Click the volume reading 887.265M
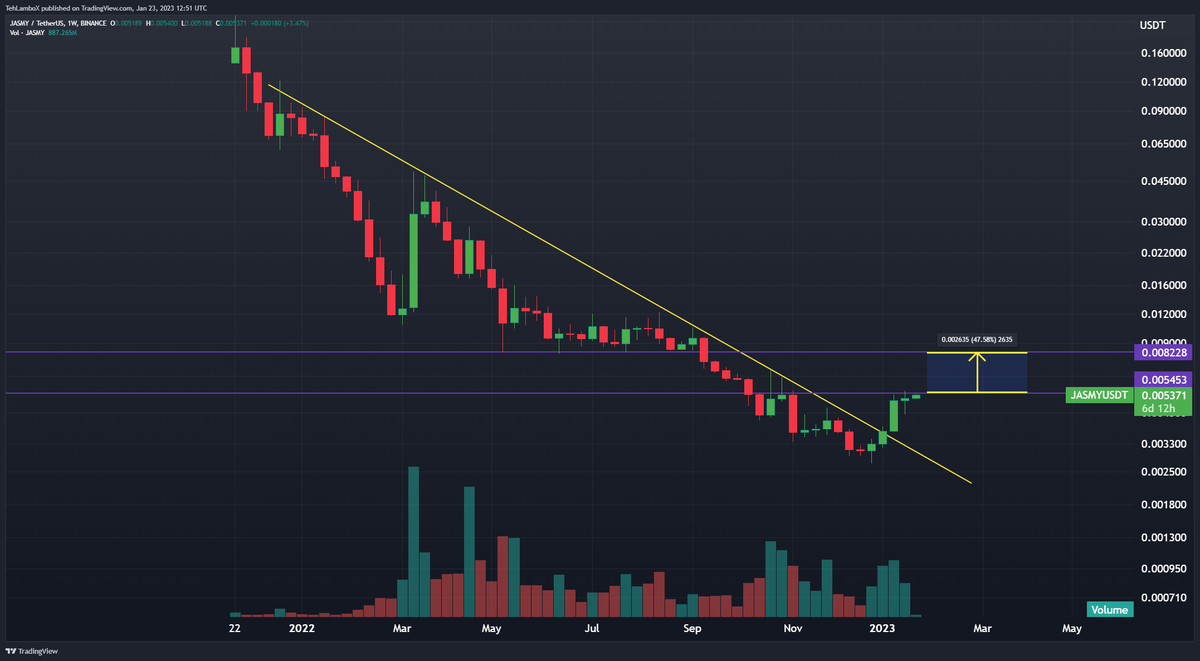This screenshot has height=661, width=1200. coord(63,33)
